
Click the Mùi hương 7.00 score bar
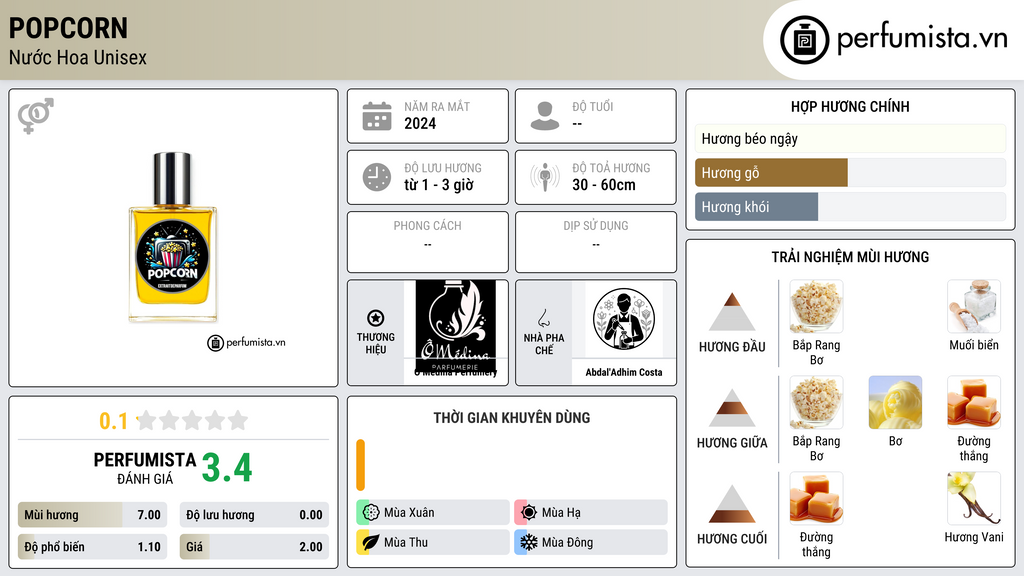[x=92, y=515]
